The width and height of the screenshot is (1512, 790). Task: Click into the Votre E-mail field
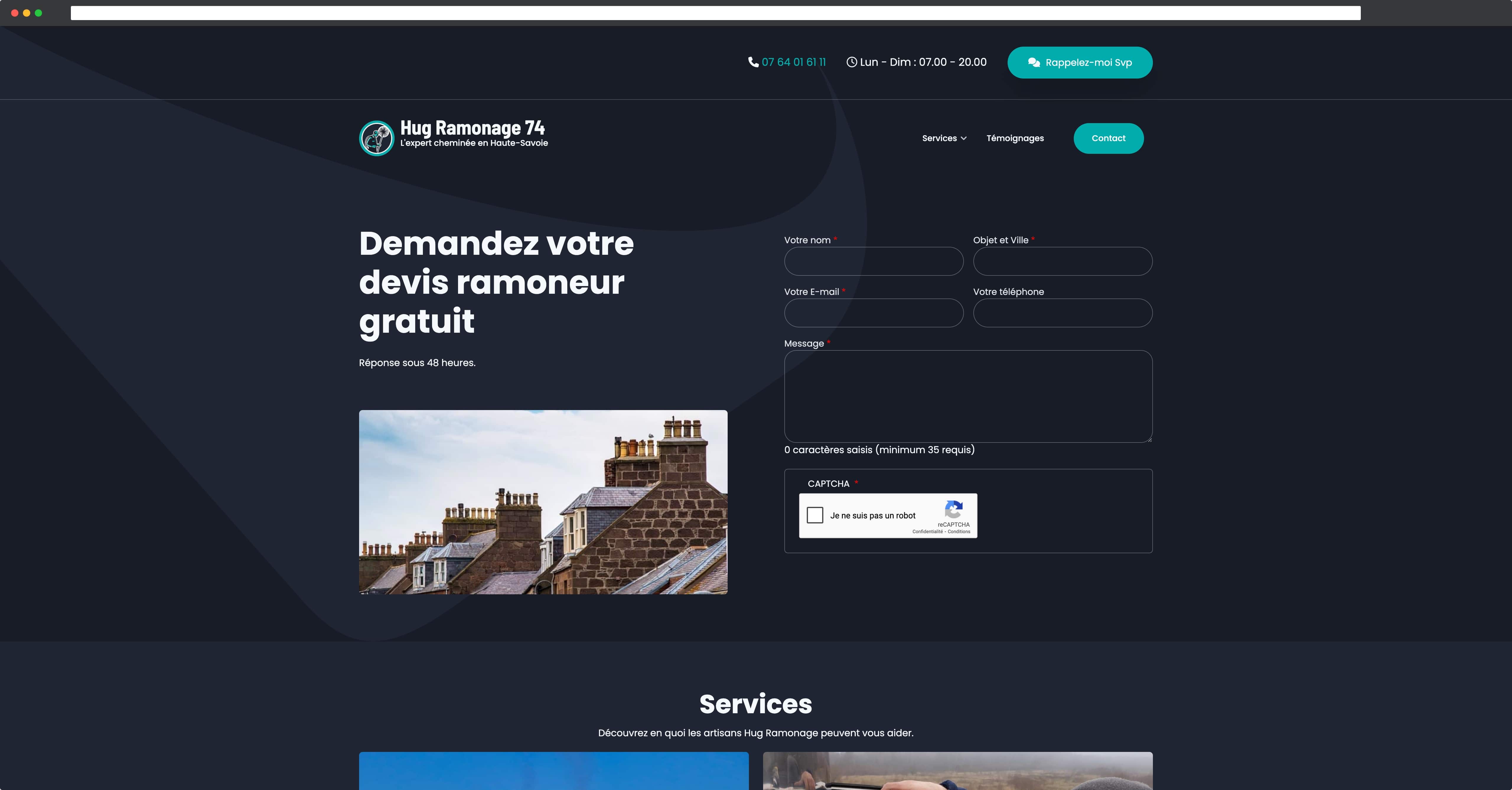874,313
